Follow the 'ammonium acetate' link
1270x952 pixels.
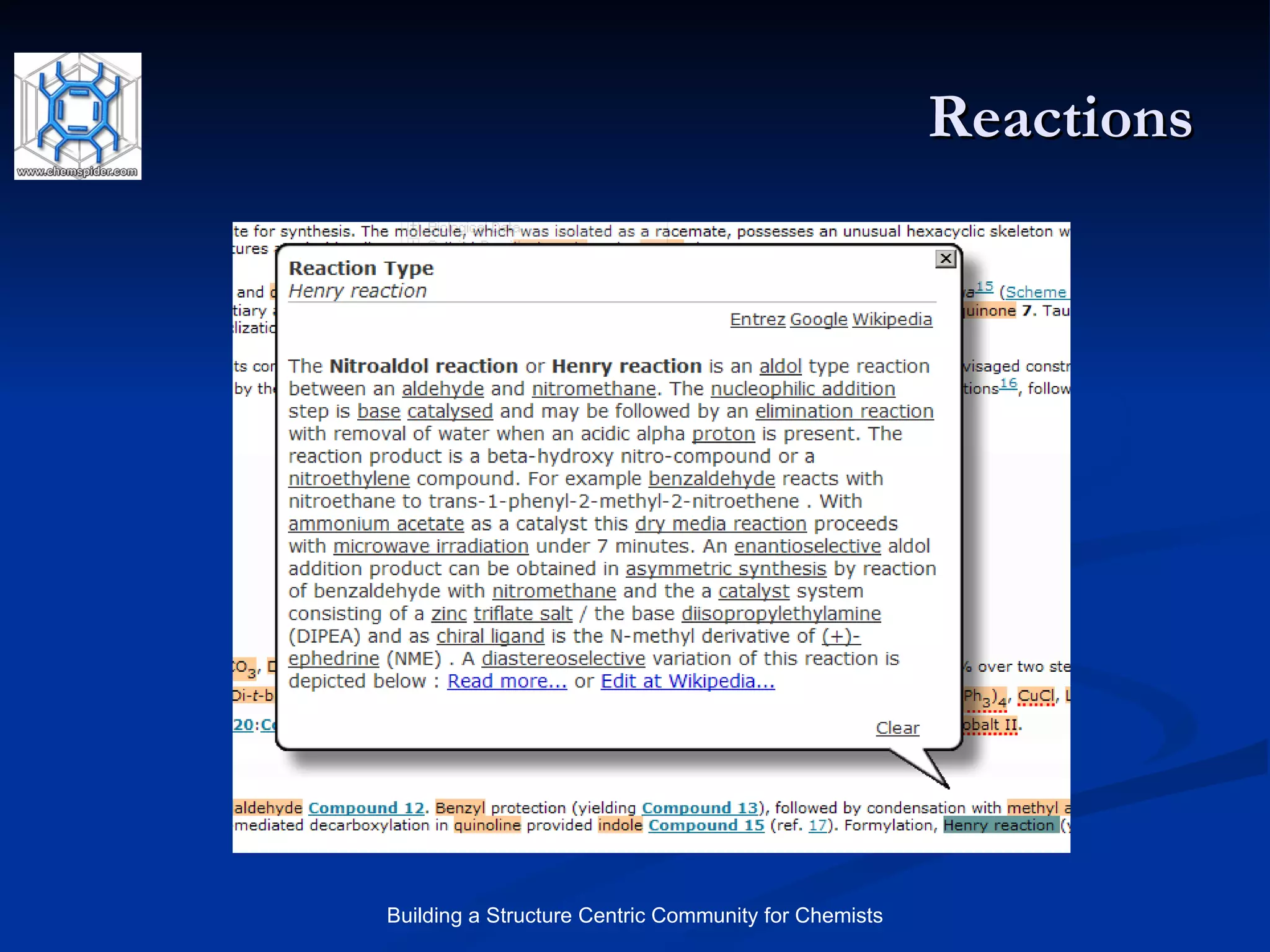click(376, 524)
